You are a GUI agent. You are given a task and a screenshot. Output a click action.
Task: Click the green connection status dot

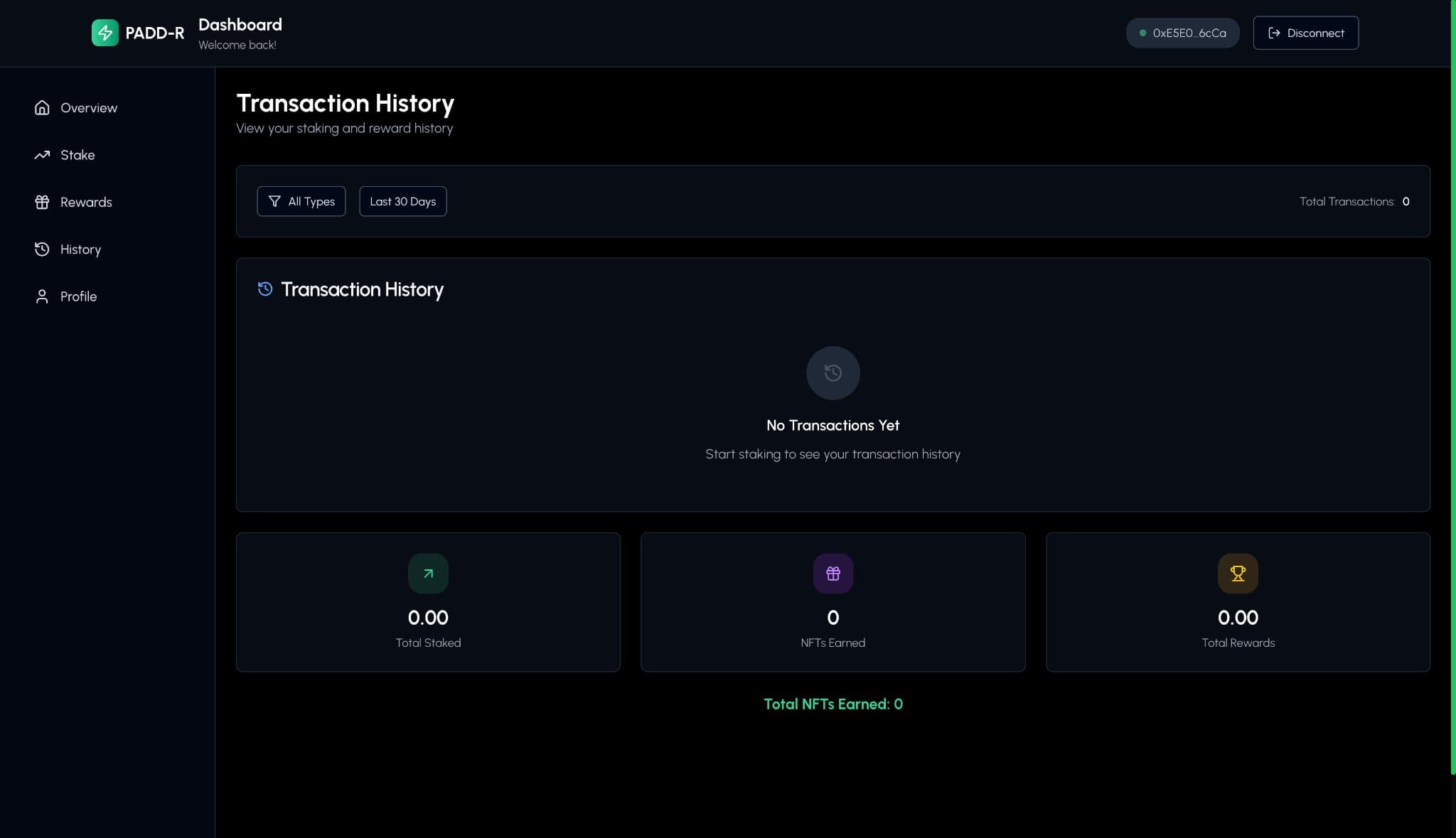click(x=1142, y=32)
